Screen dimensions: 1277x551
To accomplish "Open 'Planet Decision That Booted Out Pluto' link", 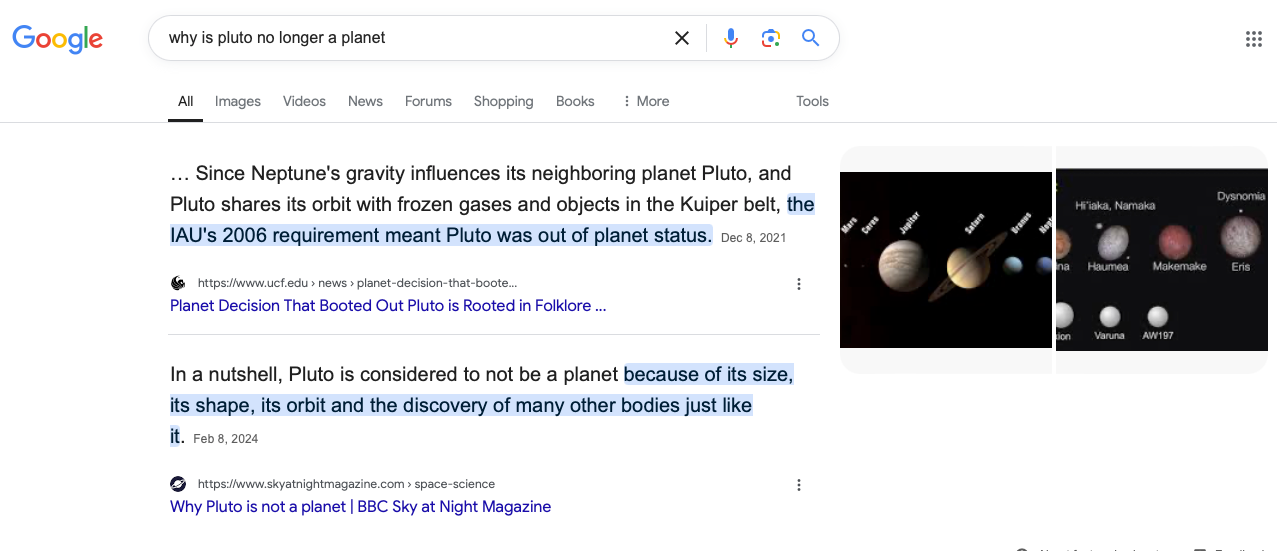I will pyautogui.click(x=388, y=306).
